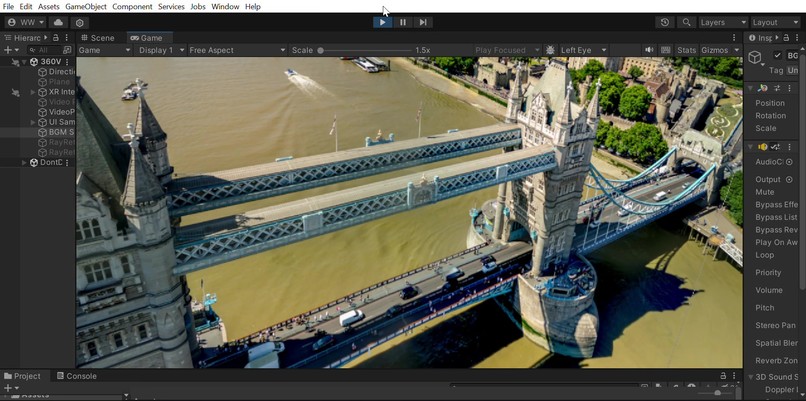Open the Window menu
Viewport: 806px width, 401px height.
(225, 7)
